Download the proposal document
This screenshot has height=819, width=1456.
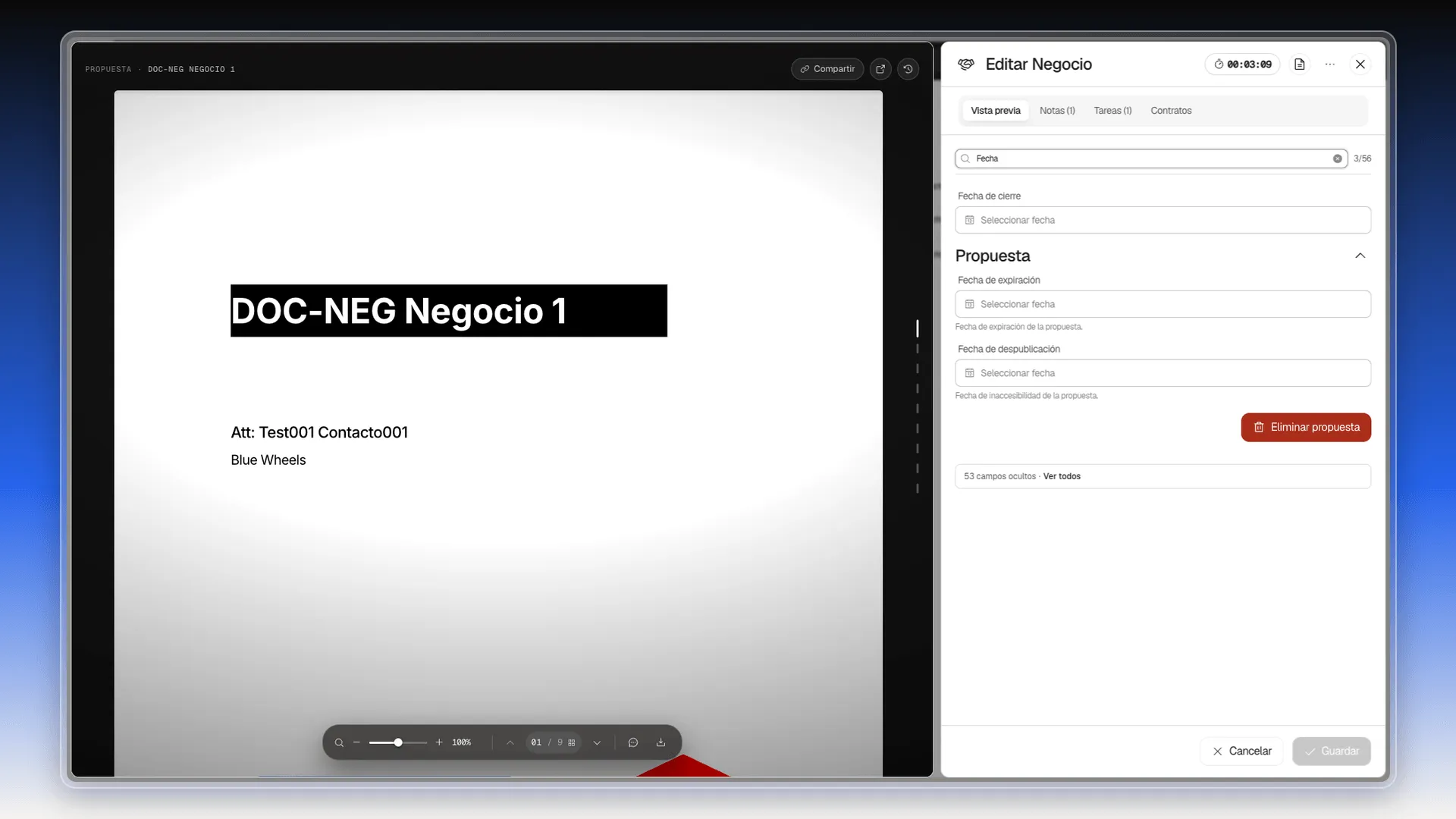tap(661, 743)
